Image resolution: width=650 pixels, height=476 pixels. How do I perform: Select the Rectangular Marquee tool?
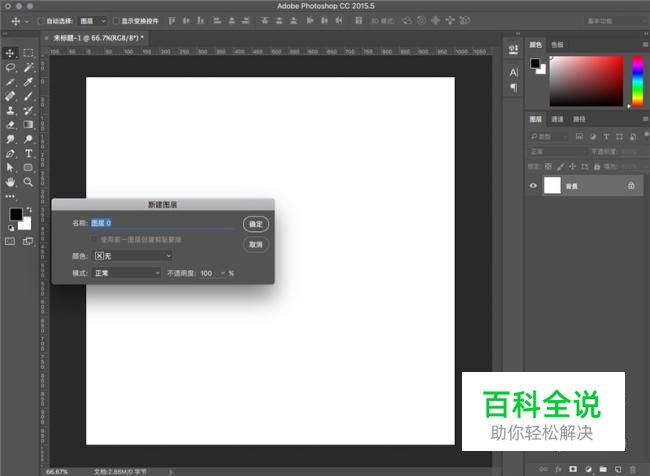(x=28, y=53)
